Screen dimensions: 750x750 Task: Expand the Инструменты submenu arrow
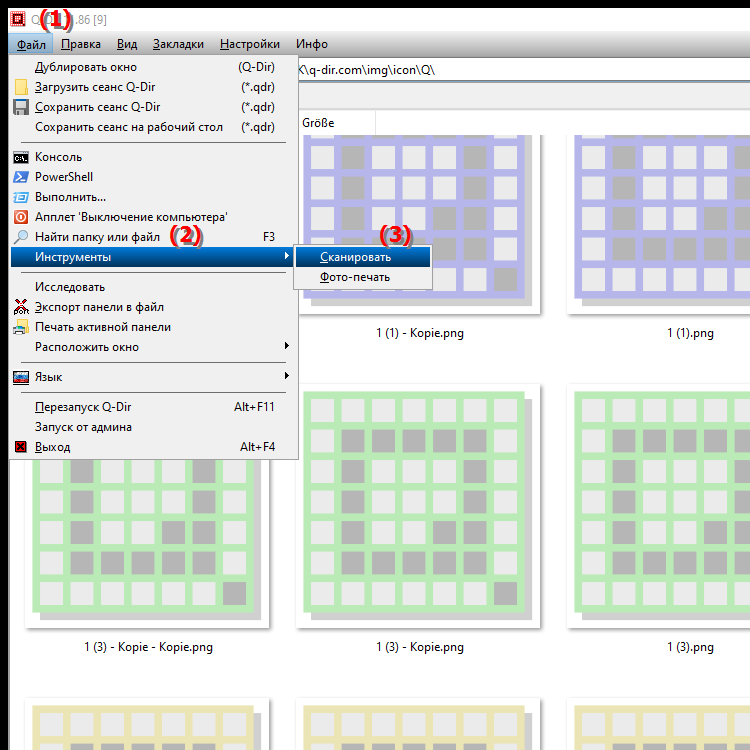287,256
